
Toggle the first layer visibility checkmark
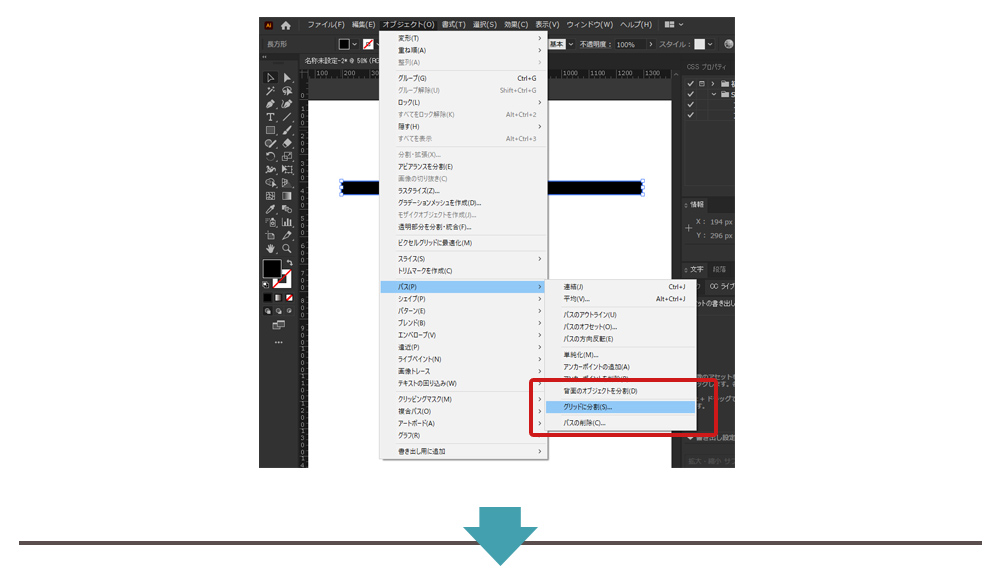[x=689, y=83]
